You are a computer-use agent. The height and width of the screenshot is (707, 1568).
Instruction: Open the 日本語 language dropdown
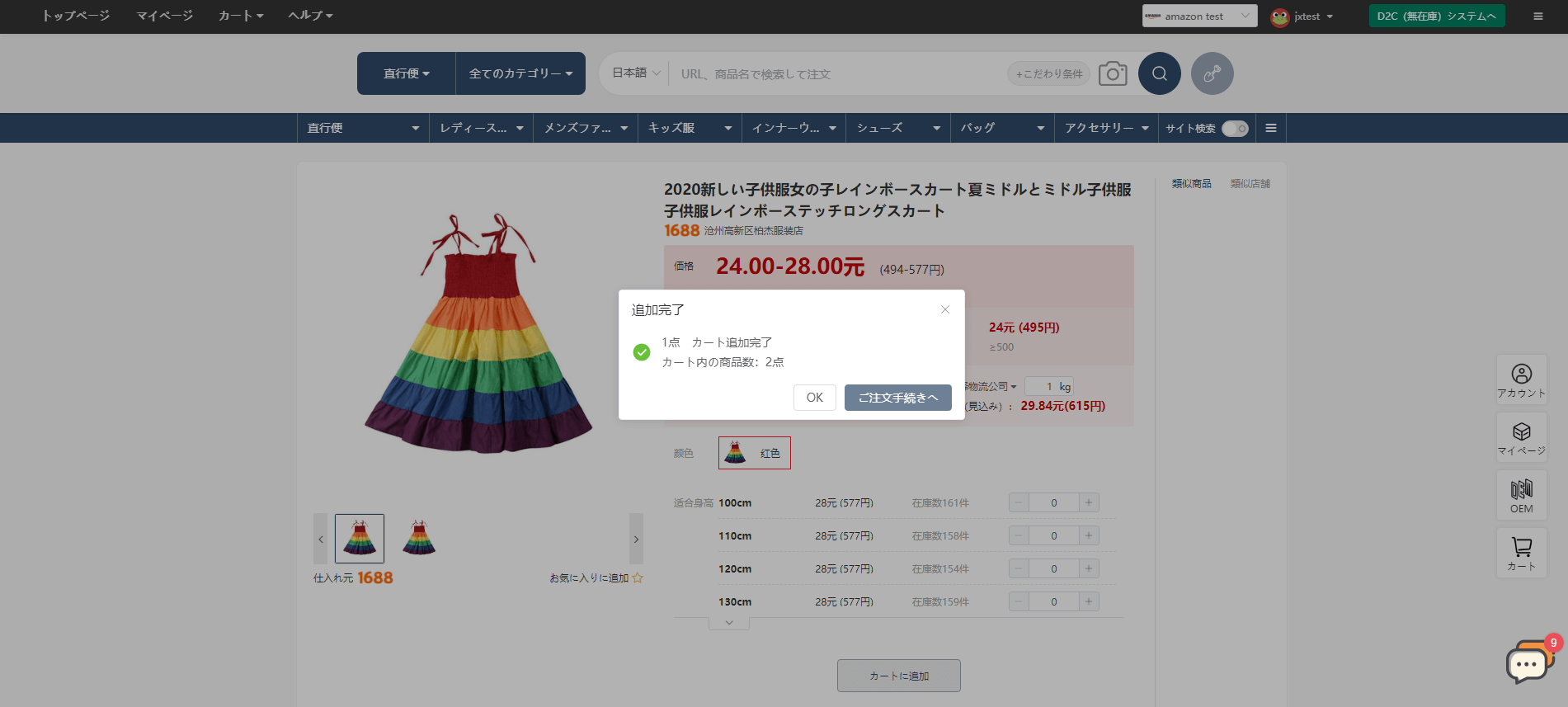pyautogui.click(x=636, y=73)
